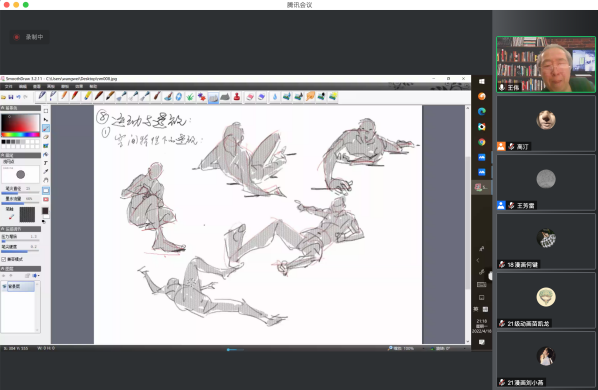Open the layer options dropdown arrow

[x=36, y=276]
